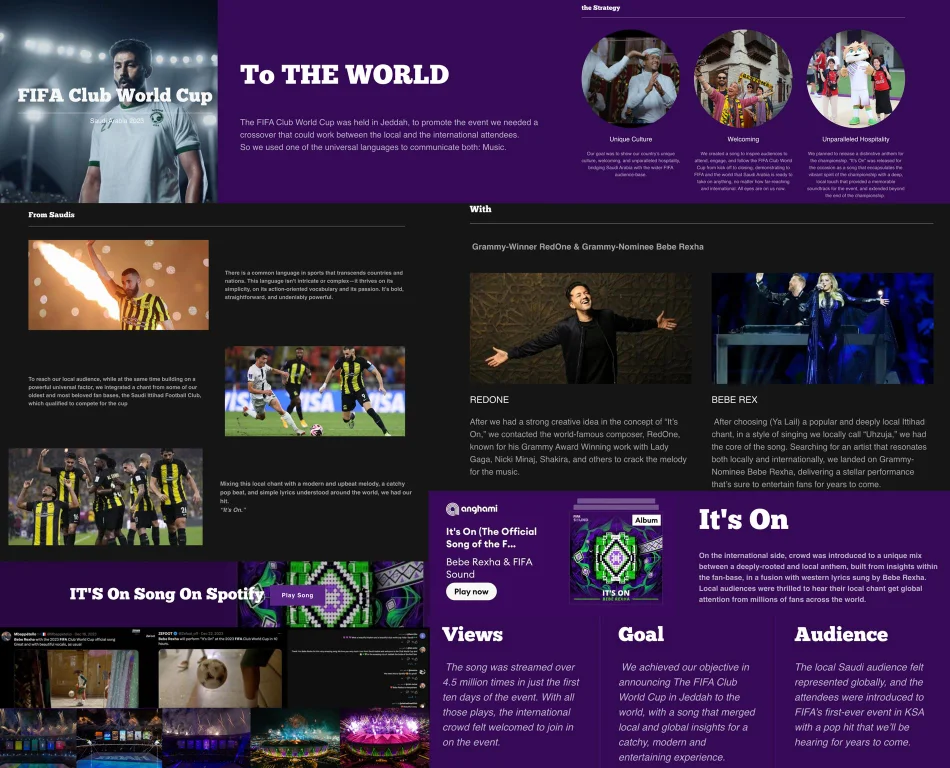Click the hero photo of Saudi player

(109, 101)
